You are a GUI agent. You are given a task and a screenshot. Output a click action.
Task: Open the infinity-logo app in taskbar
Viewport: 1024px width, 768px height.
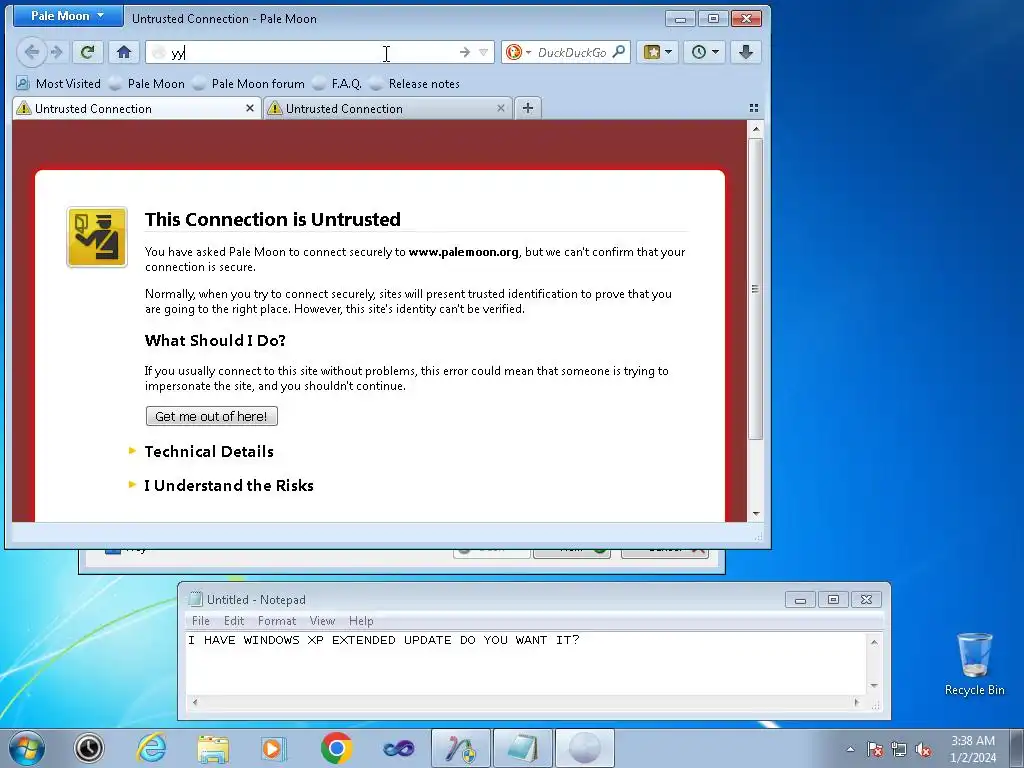(398, 748)
